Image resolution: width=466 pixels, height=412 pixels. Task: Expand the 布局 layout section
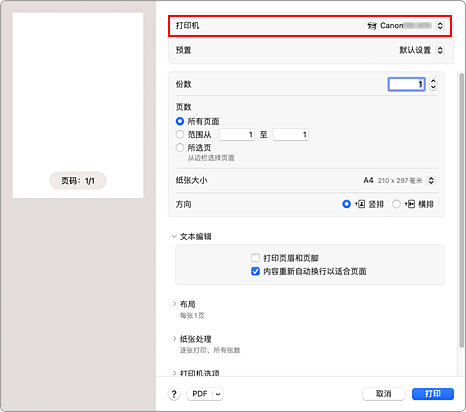pyautogui.click(x=174, y=304)
